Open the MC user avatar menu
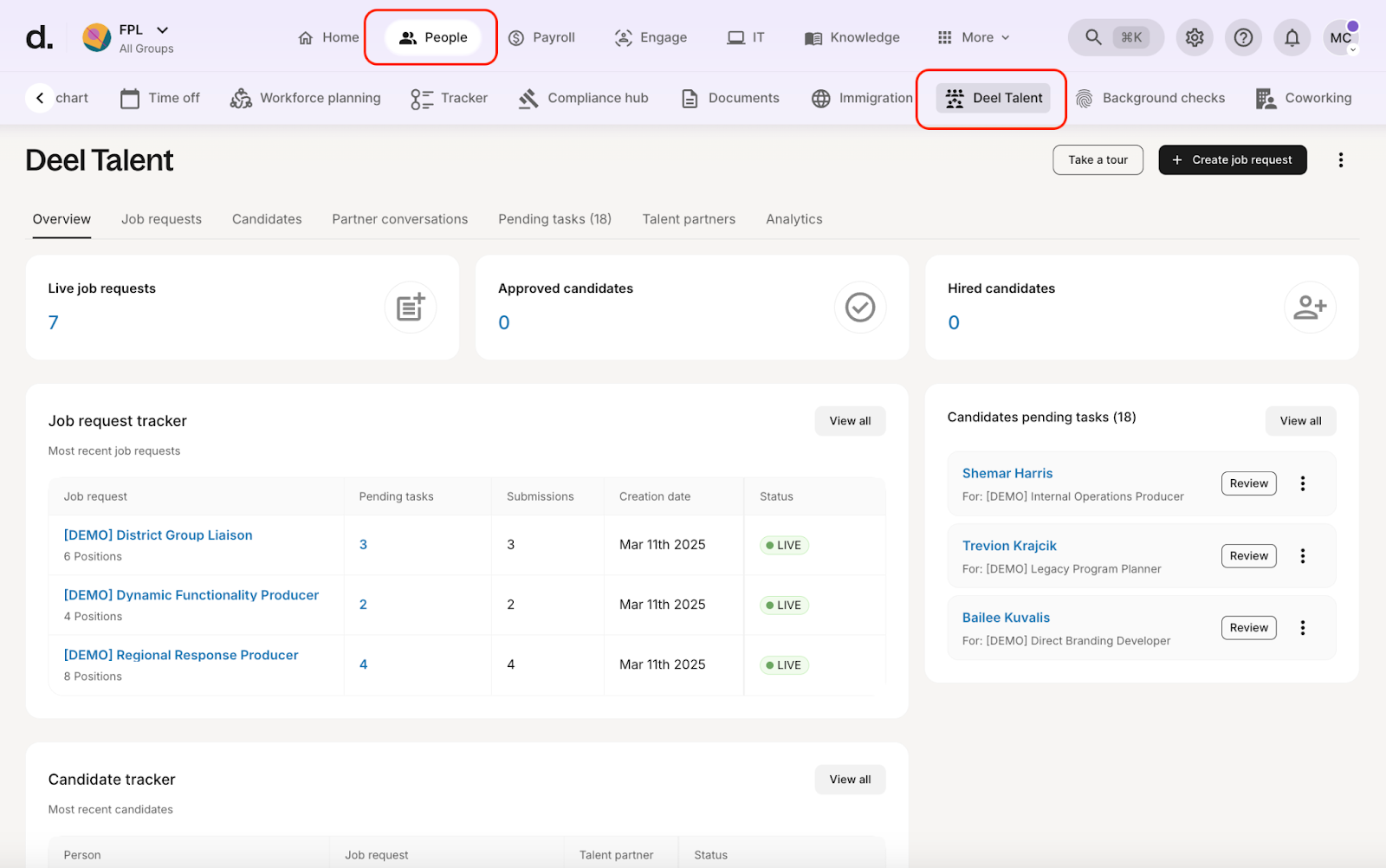The height and width of the screenshot is (868, 1386). [x=1340, y=37]
